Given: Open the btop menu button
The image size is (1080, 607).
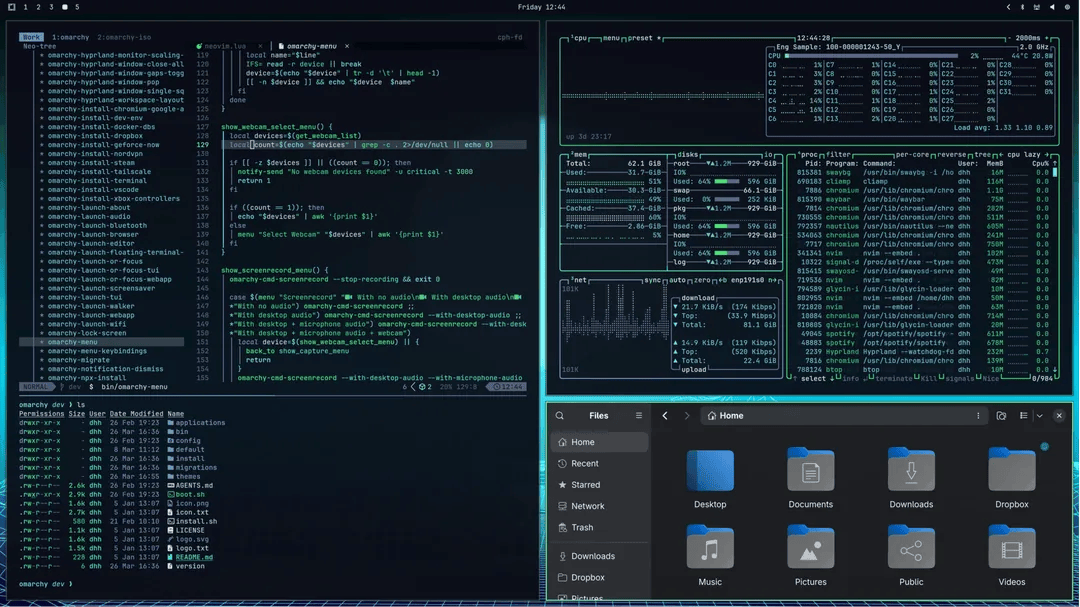Looking at the screenshot, I should tap(611, 38).
